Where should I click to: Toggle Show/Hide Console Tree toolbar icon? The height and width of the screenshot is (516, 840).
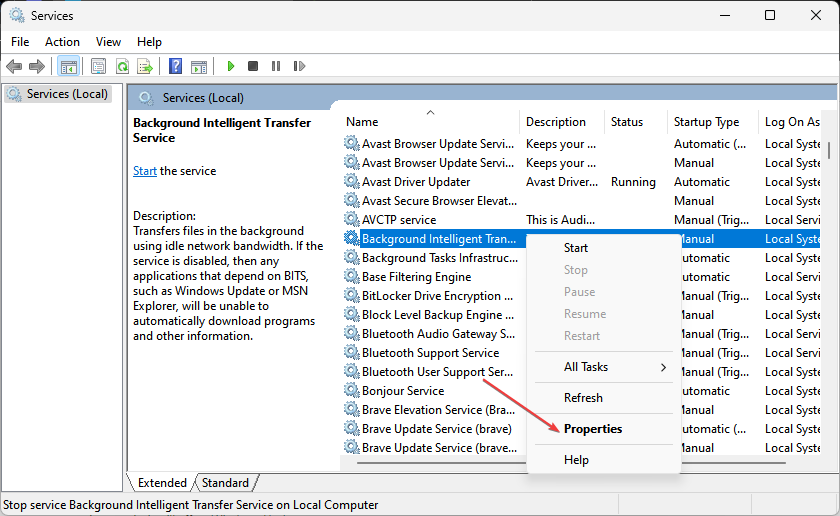point(69,66)
